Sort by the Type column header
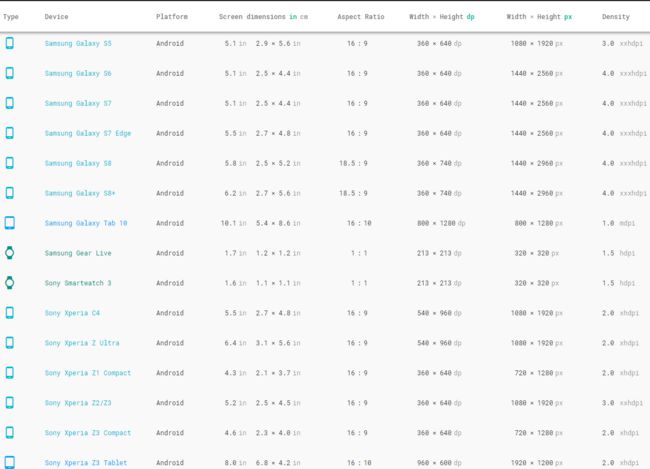 pos(11,17)
